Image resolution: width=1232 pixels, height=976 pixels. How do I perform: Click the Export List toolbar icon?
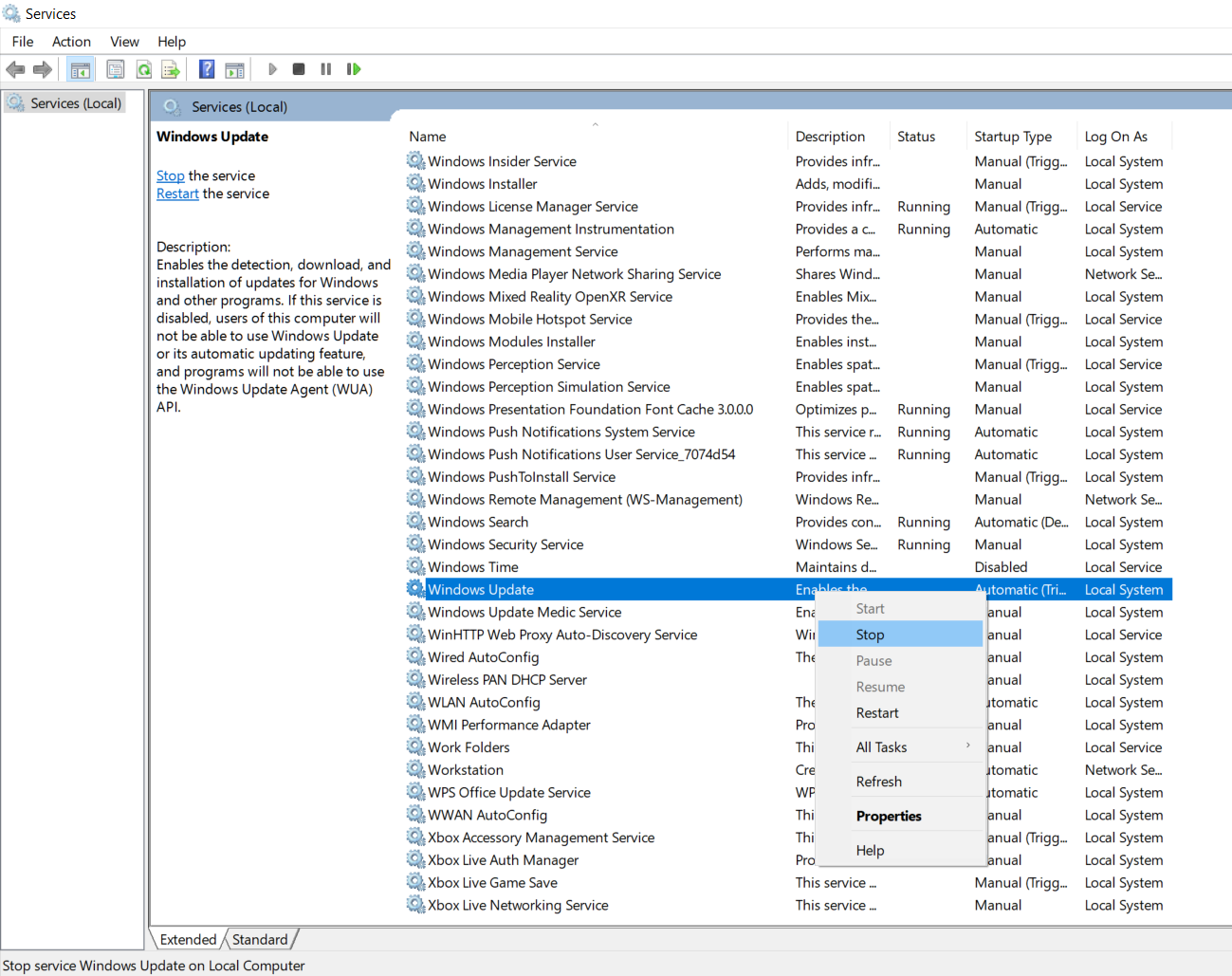(x=171, y=69)
